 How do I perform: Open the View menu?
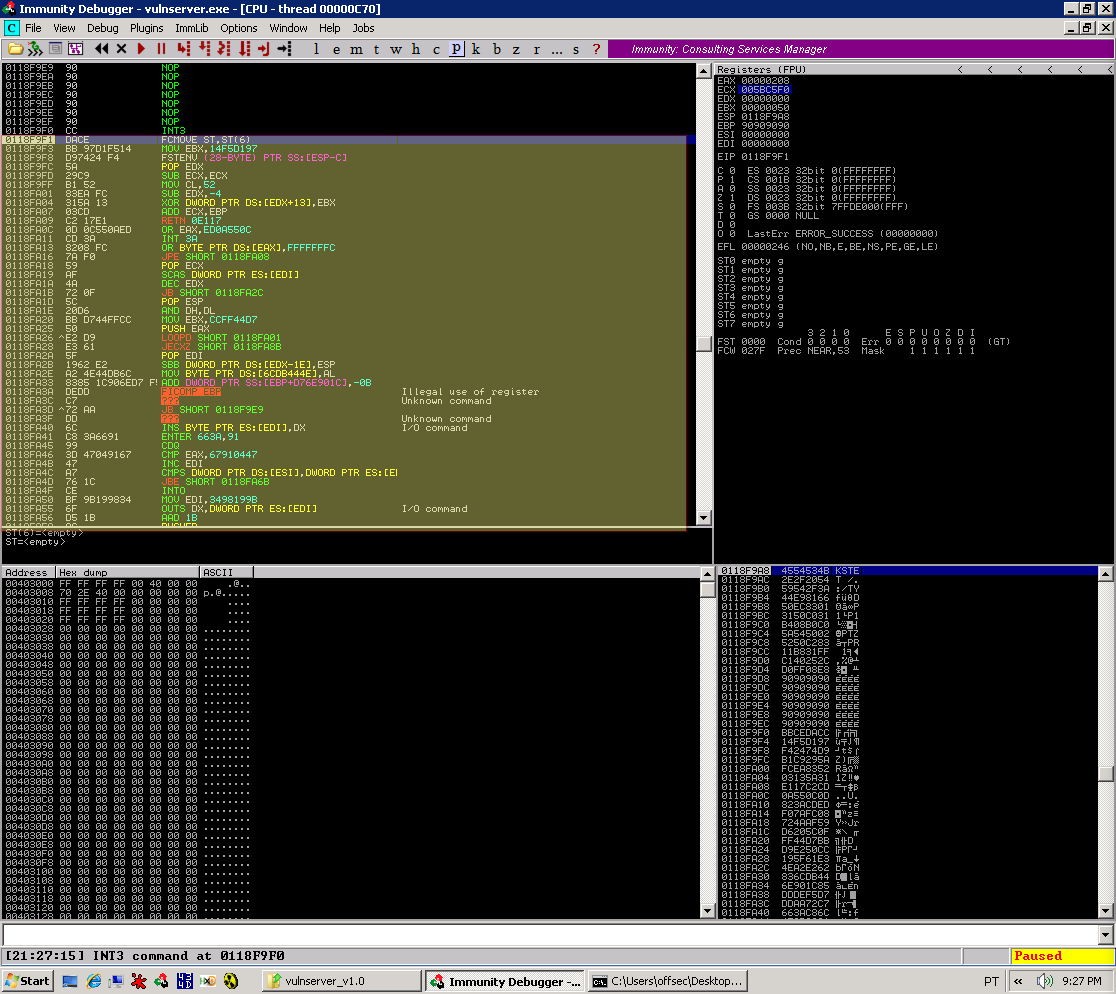(x=63, y=28)
